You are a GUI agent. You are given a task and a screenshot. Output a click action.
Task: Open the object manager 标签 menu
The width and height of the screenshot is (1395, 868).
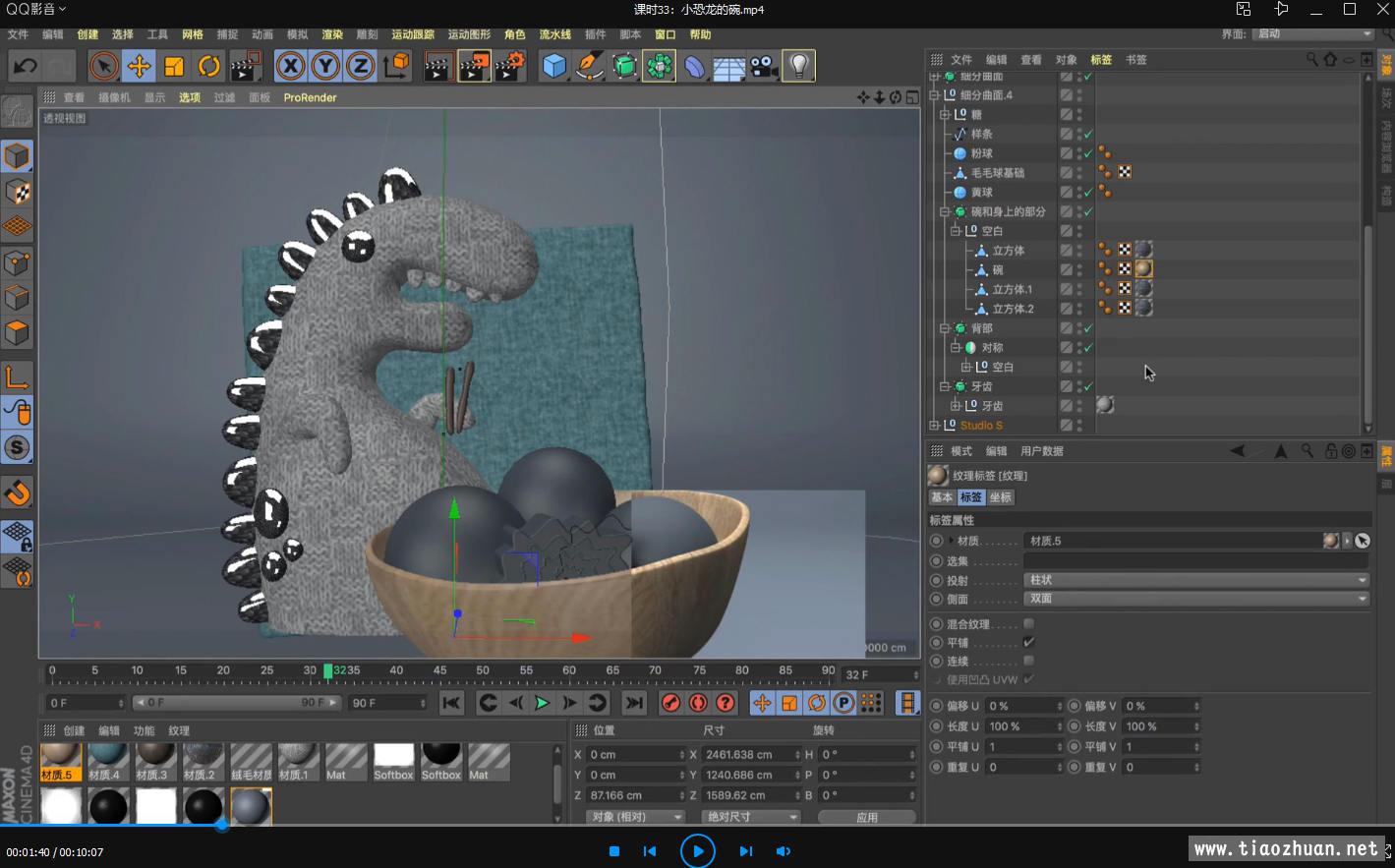[1101, 59]
